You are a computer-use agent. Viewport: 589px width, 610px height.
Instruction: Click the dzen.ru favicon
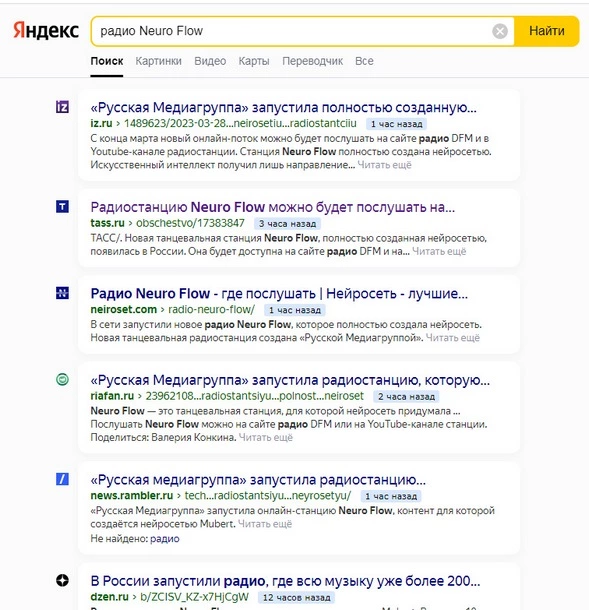(62, 580)
